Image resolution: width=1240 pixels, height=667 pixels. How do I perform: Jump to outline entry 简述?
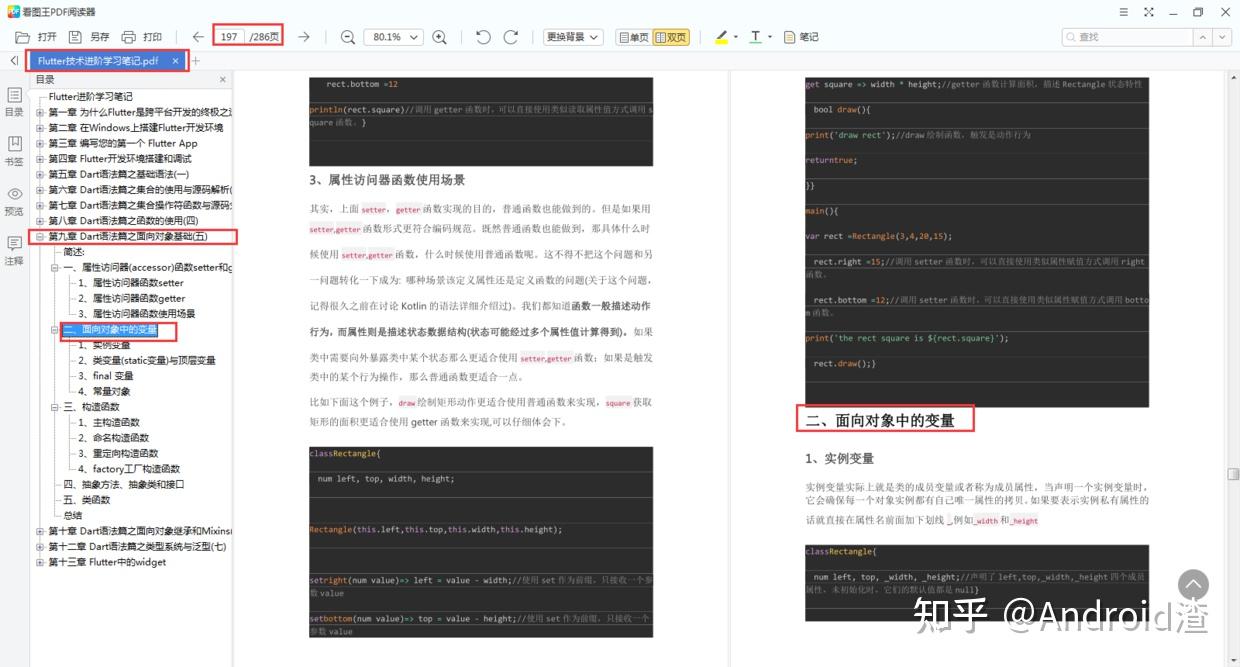coord(75,252)
